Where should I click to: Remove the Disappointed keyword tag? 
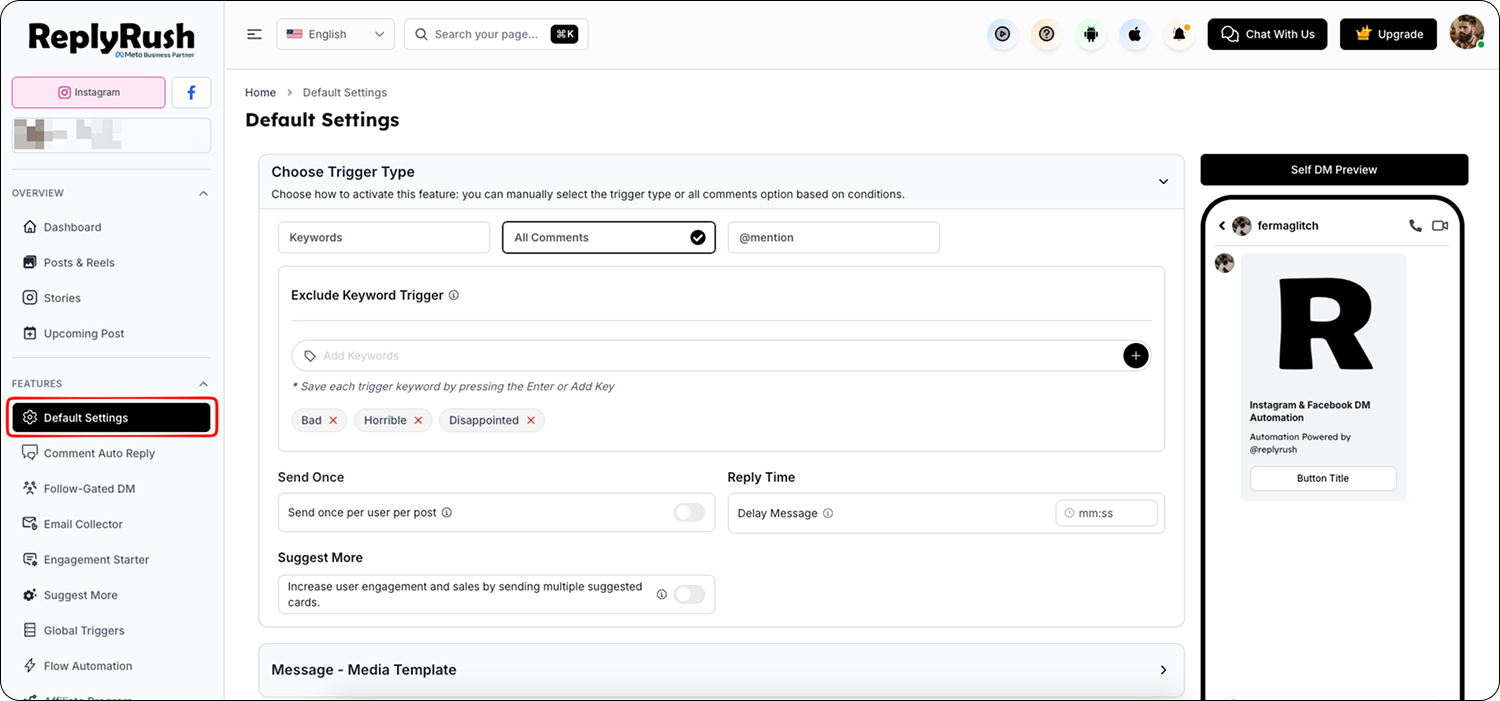531,420
